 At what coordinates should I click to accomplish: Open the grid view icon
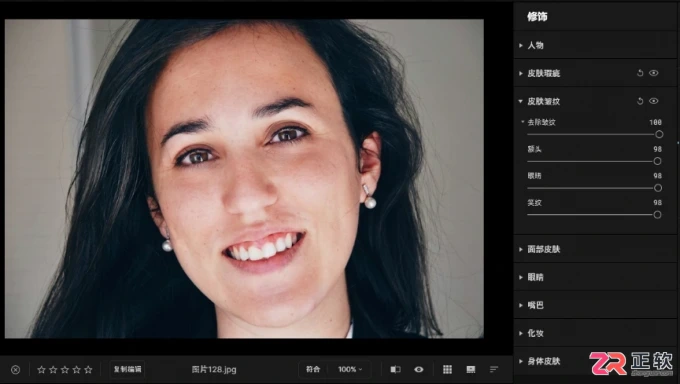tap(448, 369)
